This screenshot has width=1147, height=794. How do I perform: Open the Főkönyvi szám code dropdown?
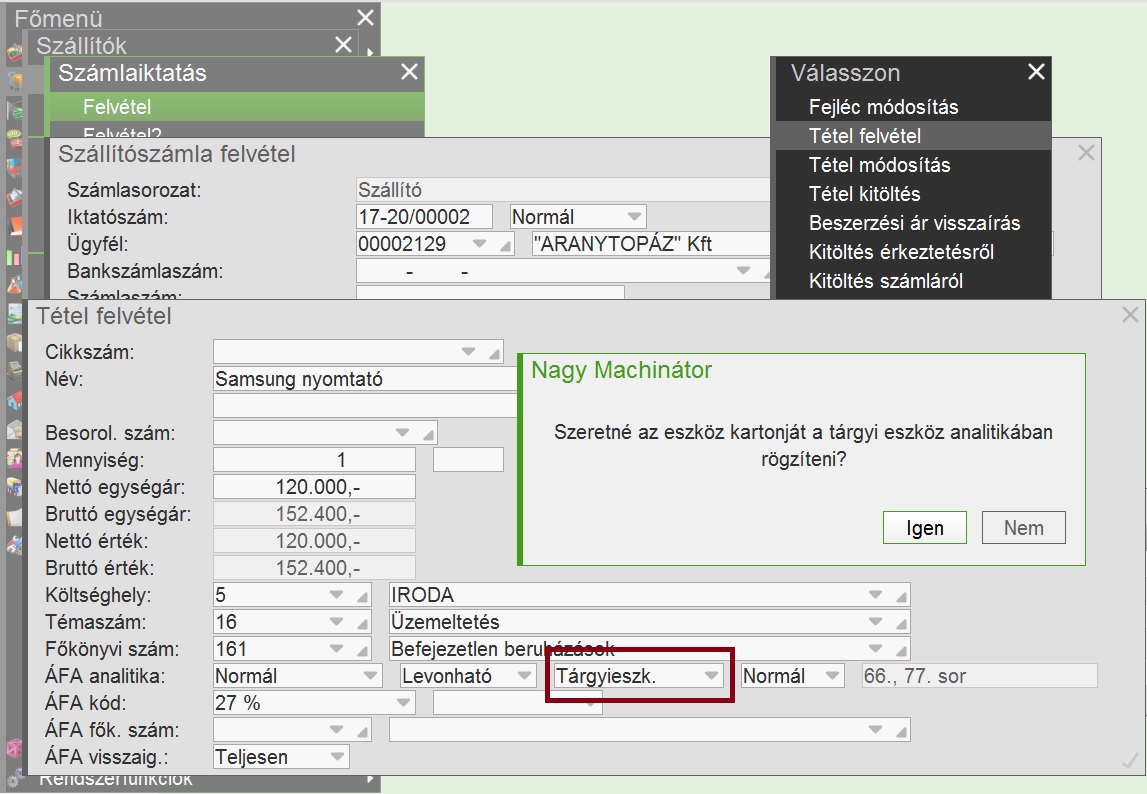pos(336,648)
